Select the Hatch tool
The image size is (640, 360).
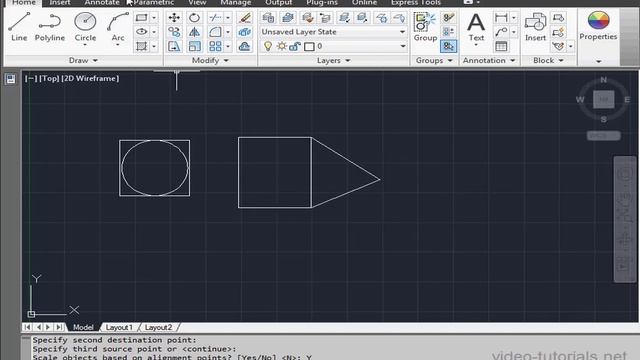[141, 46]
